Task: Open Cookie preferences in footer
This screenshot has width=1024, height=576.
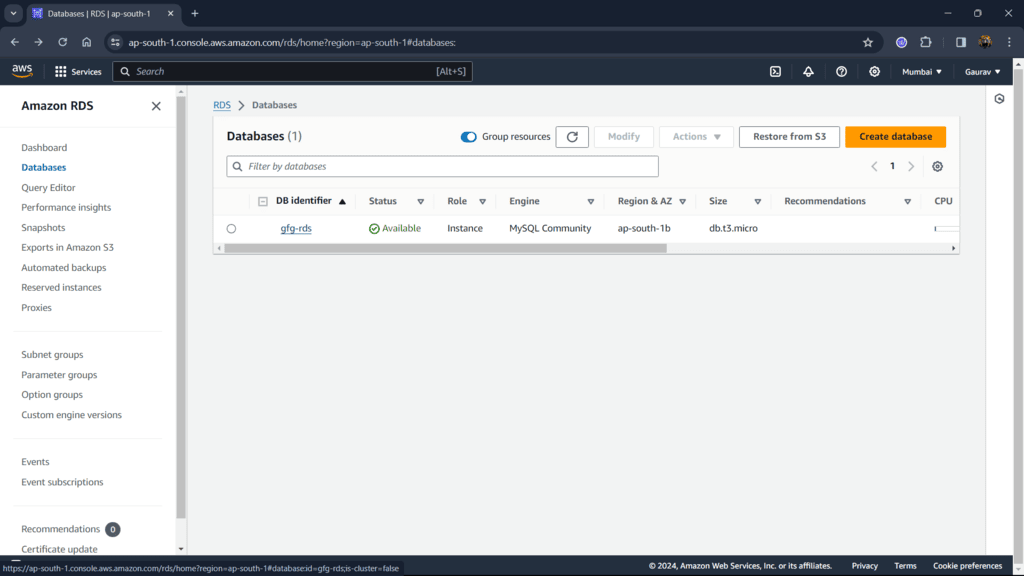Action: (x=967, y=566)
